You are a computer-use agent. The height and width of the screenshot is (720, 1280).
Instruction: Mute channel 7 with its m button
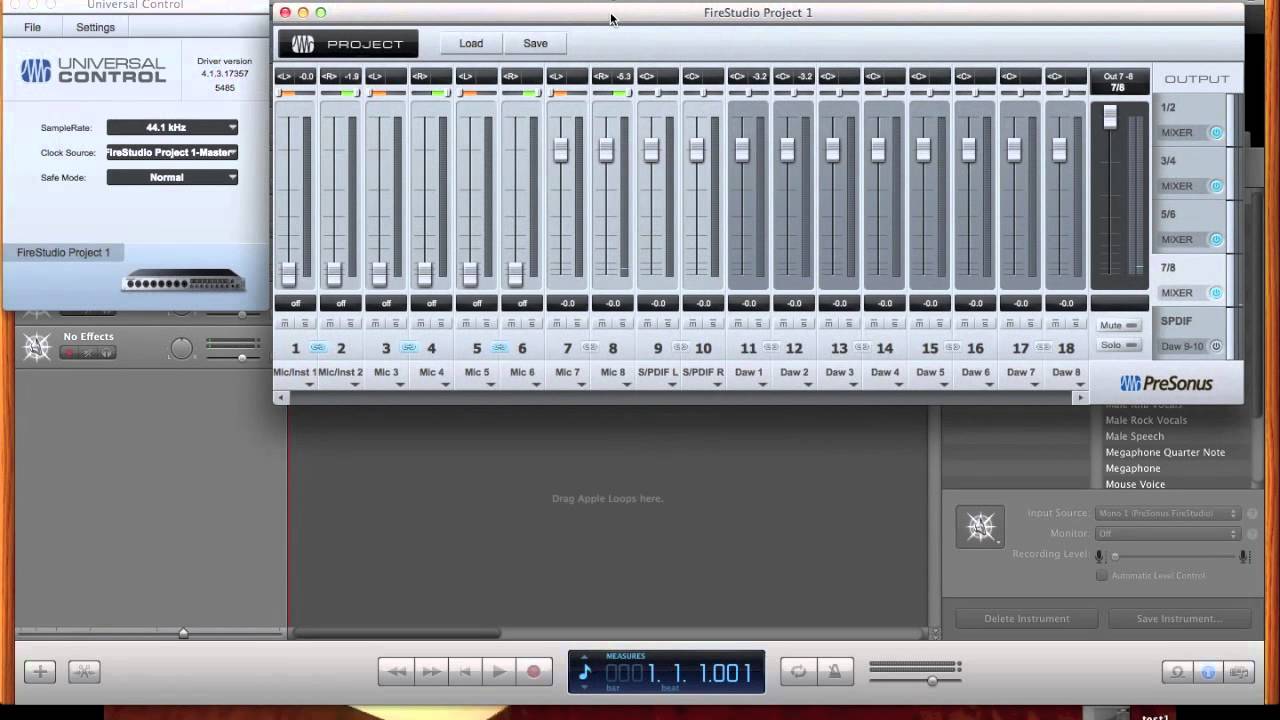556,323
